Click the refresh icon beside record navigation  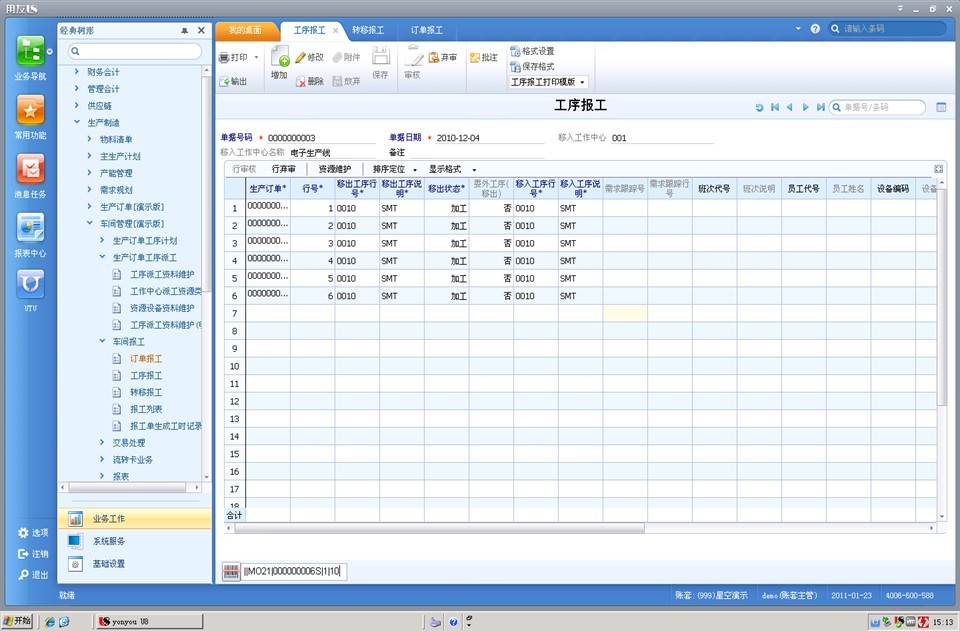click(759, 107)
